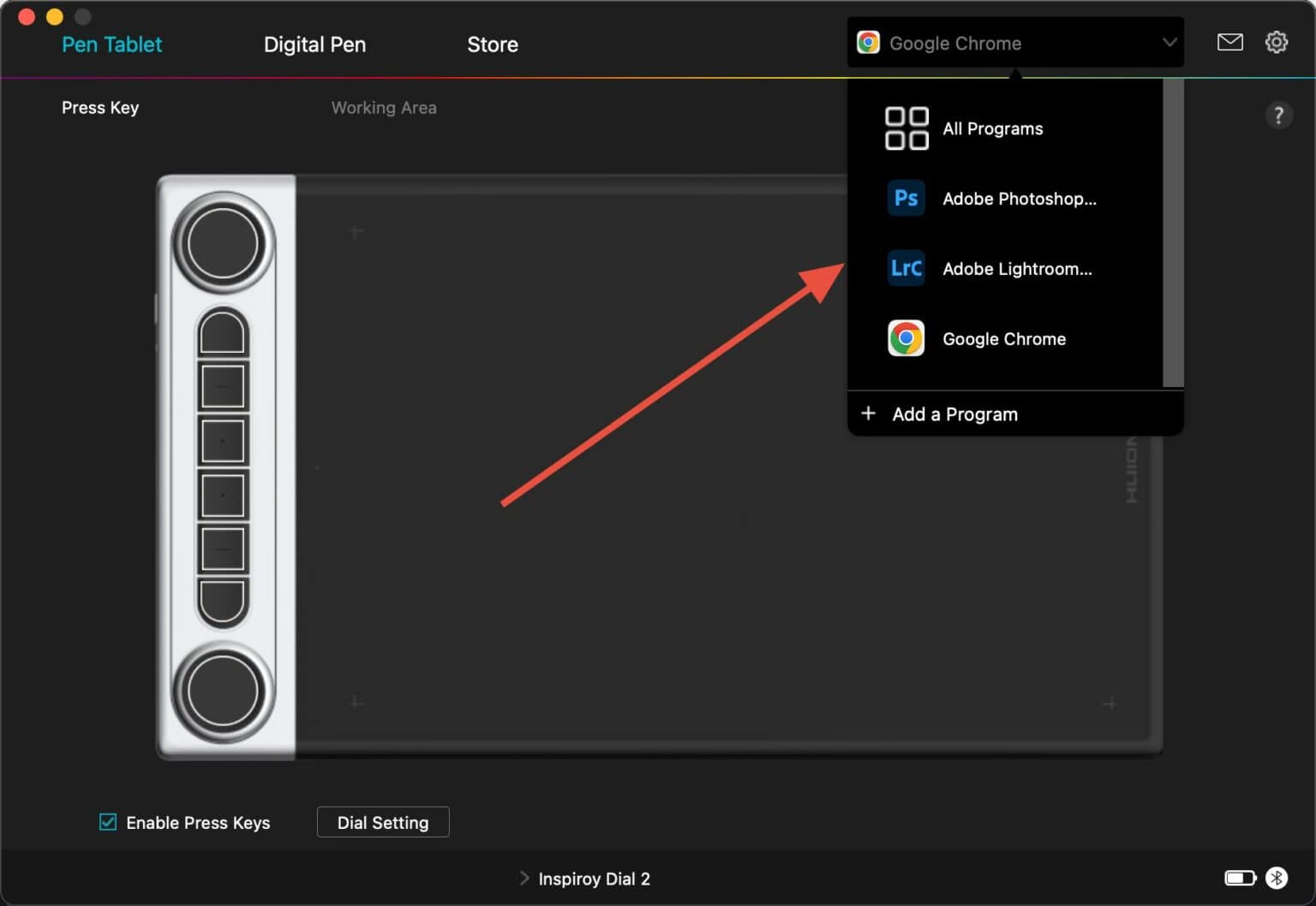This screenshot has height=906, width=1316.
Task: Click the top dial on the tablet
Action: [223, 244]
